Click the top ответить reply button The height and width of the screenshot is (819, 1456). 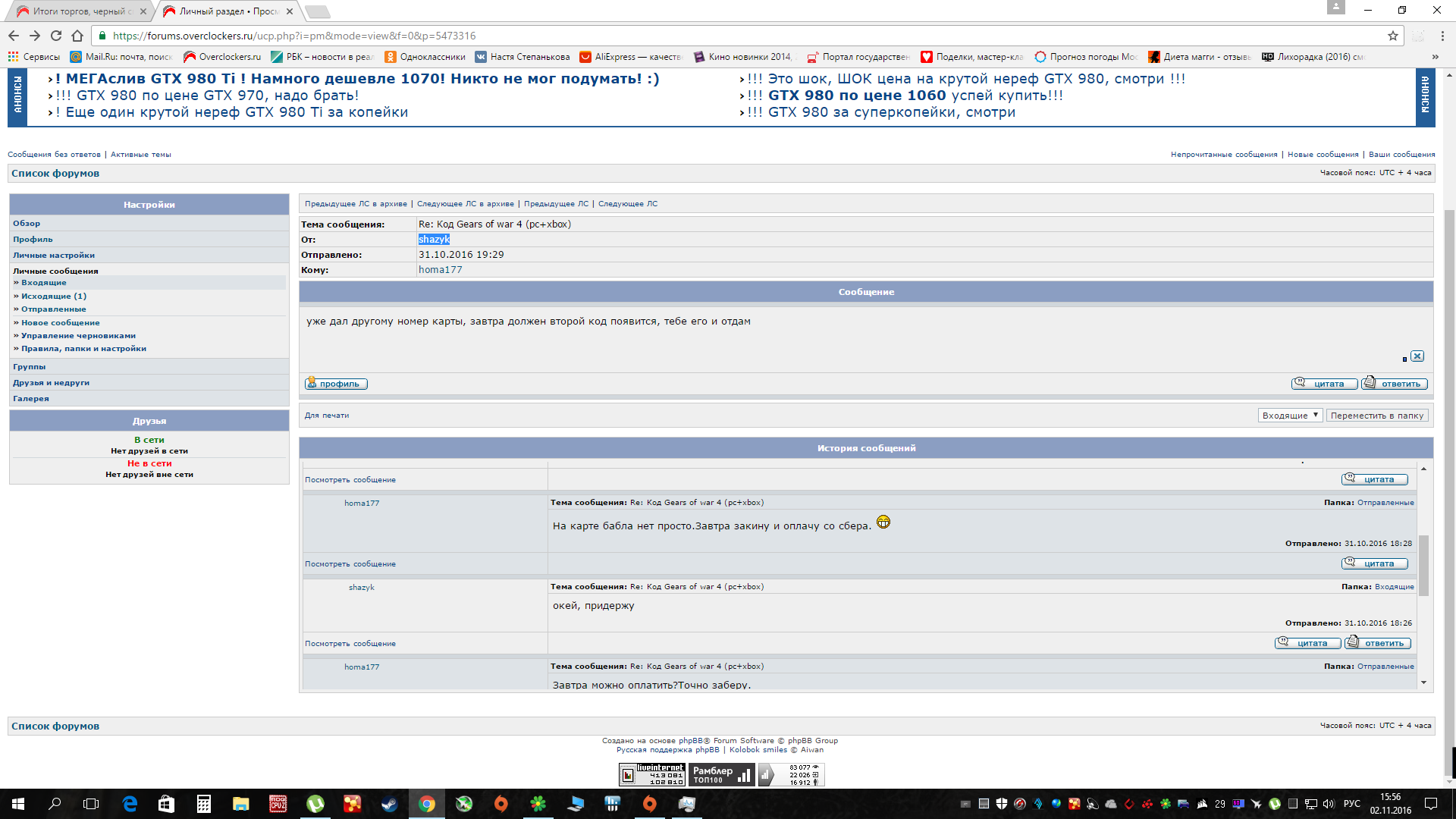pyautogui.click(x=1394, y=384)
